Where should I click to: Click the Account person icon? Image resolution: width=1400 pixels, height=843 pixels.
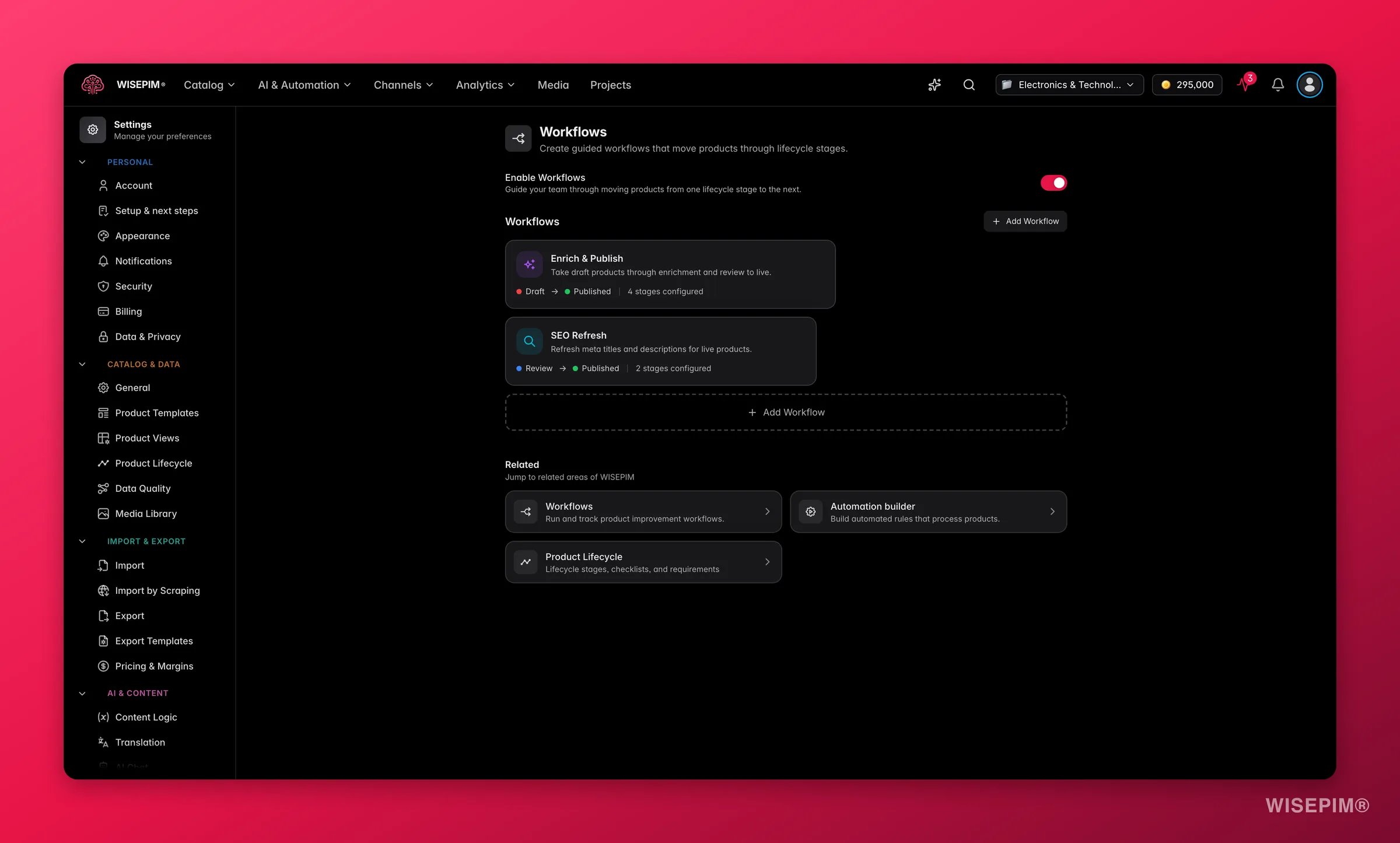(x=103, y=186)
